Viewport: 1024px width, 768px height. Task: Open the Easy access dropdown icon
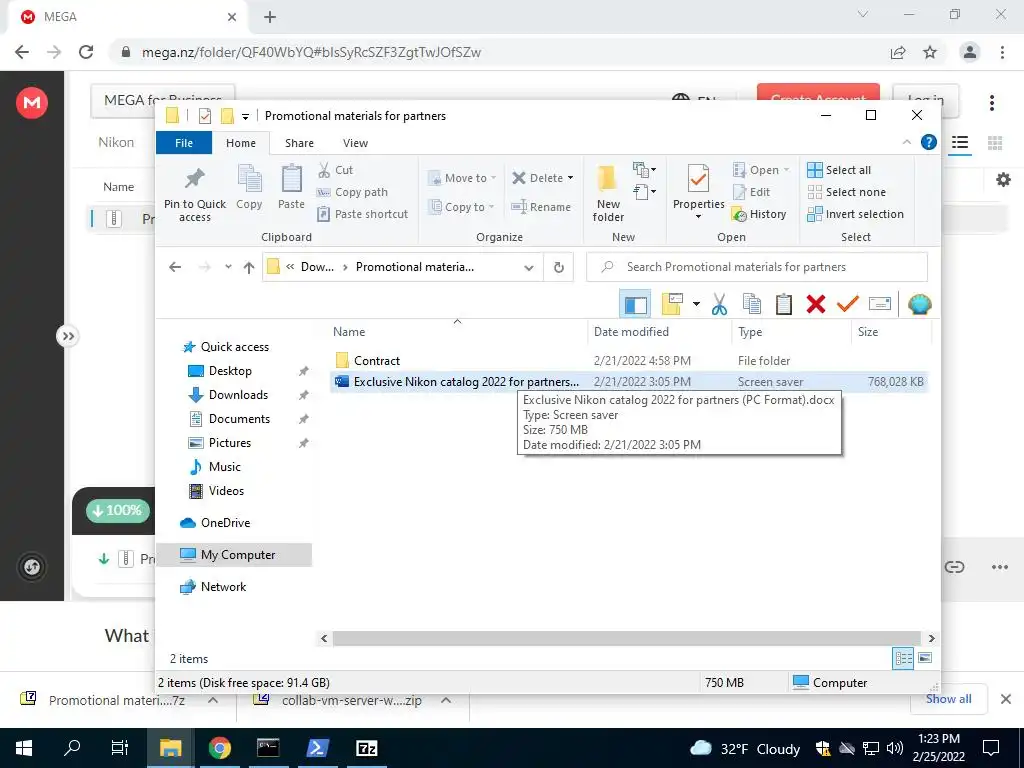click(644, 192)
